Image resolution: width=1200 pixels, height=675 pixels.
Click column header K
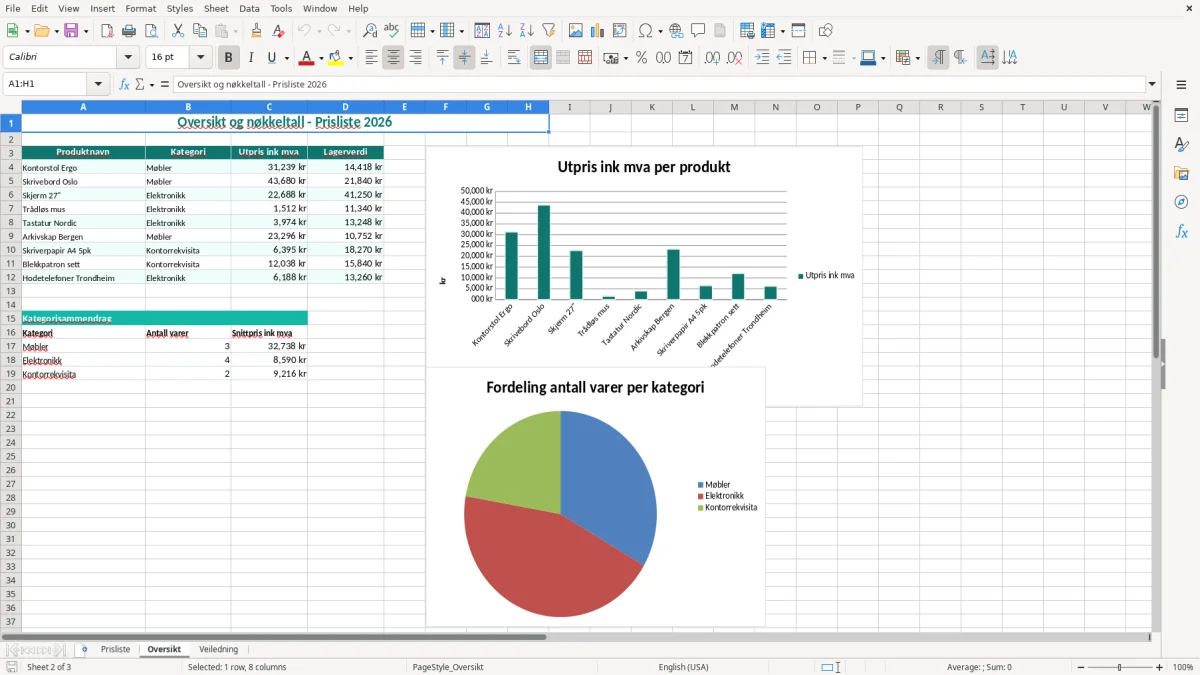click(651, 107)
